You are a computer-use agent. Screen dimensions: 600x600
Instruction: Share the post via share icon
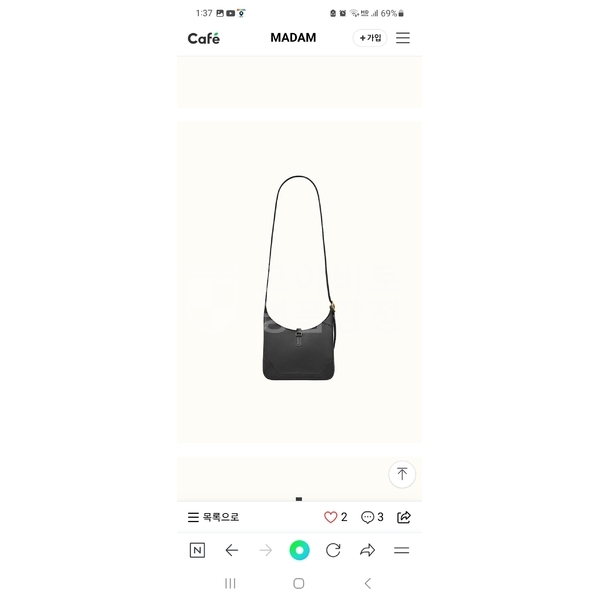tap(404, 517)
